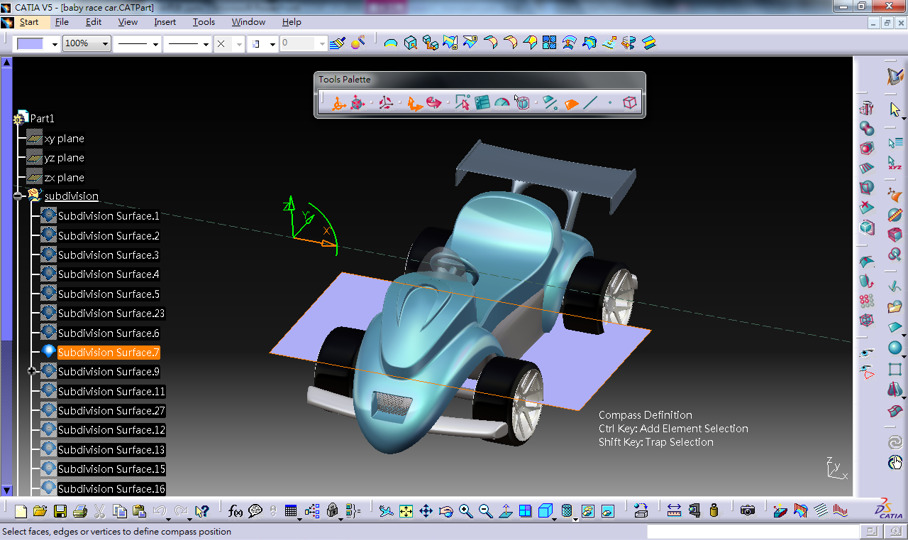Open the fill color dropdown arrow
Screen dimensions: 908x540
click(54, 44)
